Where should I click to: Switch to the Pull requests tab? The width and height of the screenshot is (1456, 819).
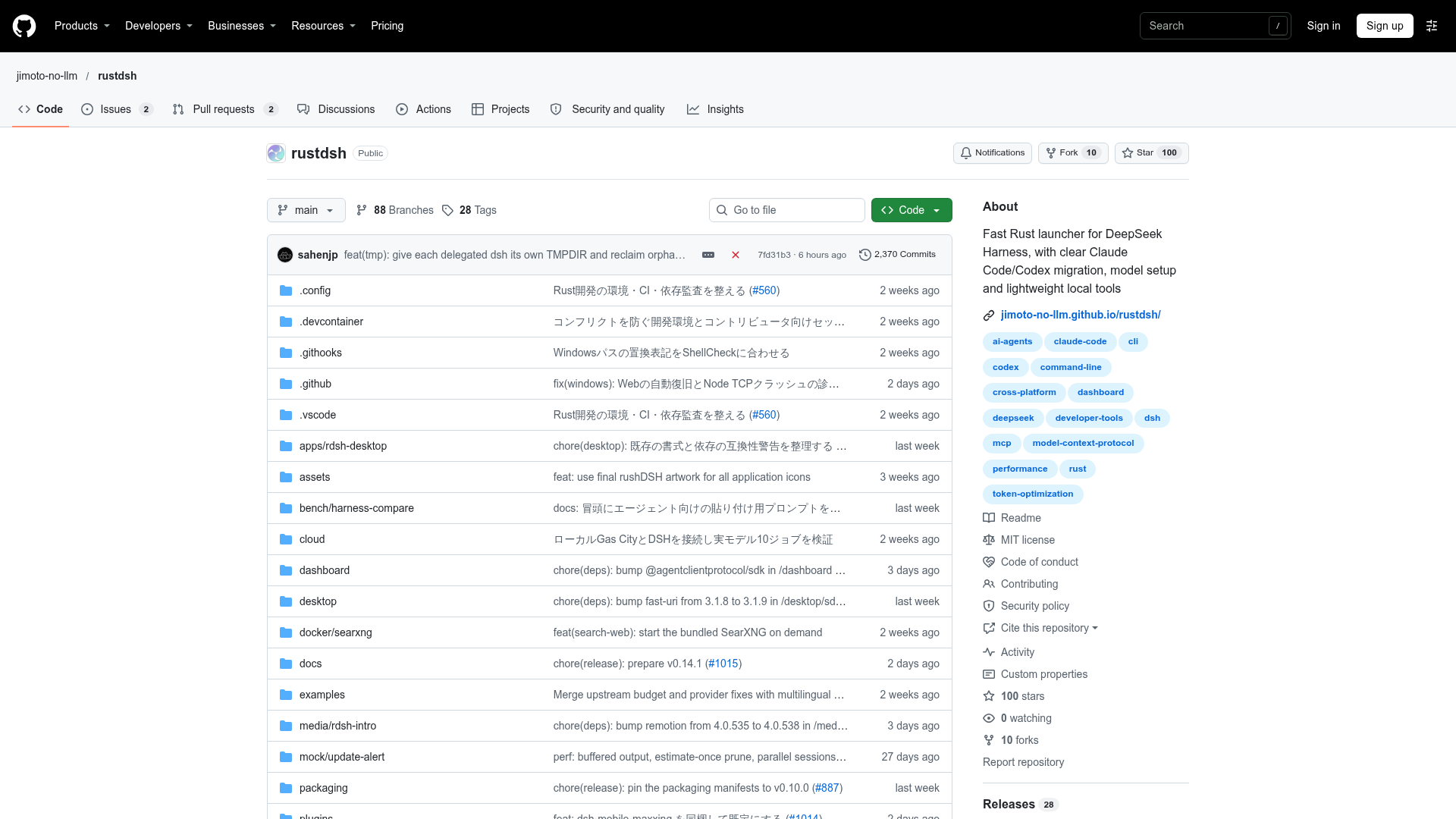[225, 109]
